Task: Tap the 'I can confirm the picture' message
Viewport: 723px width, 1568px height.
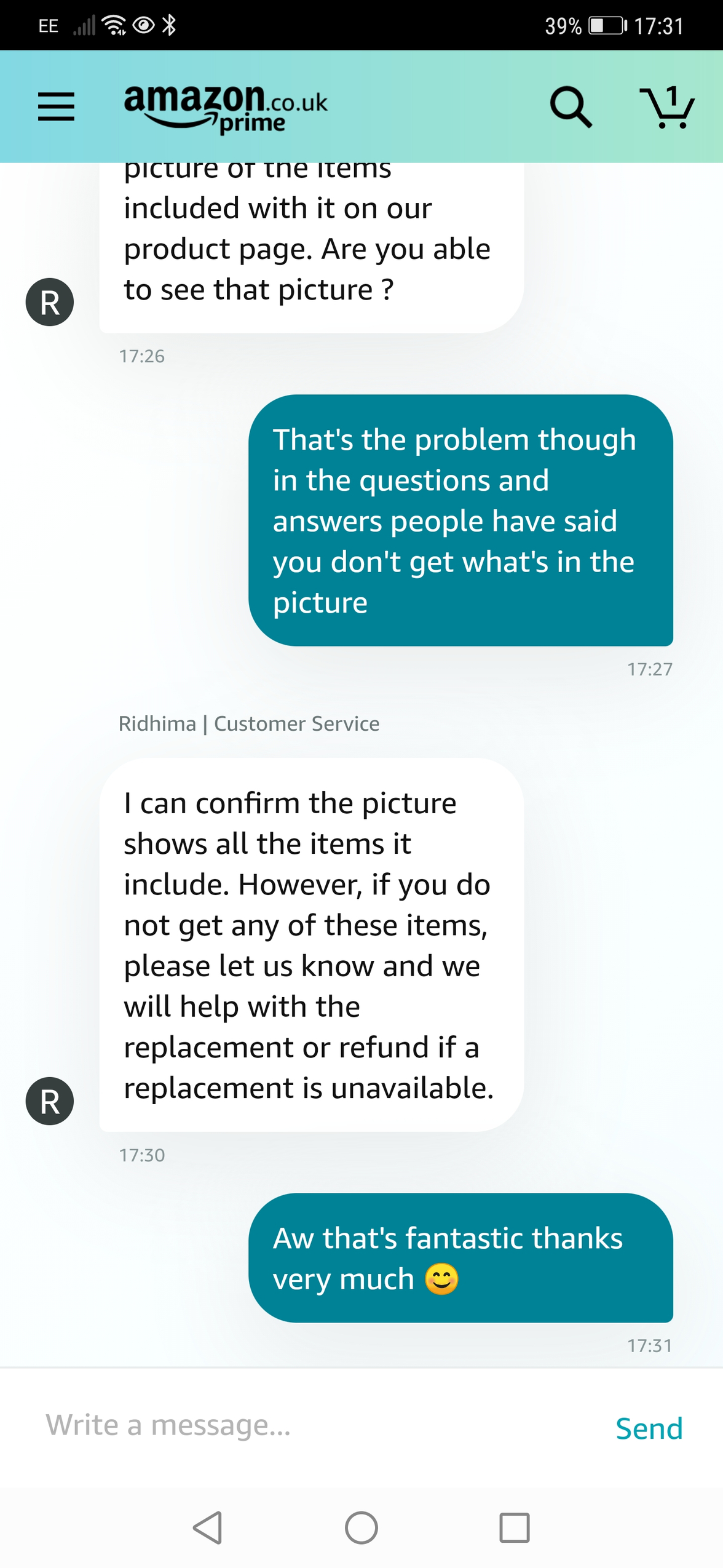Action: tap(311, 944)
